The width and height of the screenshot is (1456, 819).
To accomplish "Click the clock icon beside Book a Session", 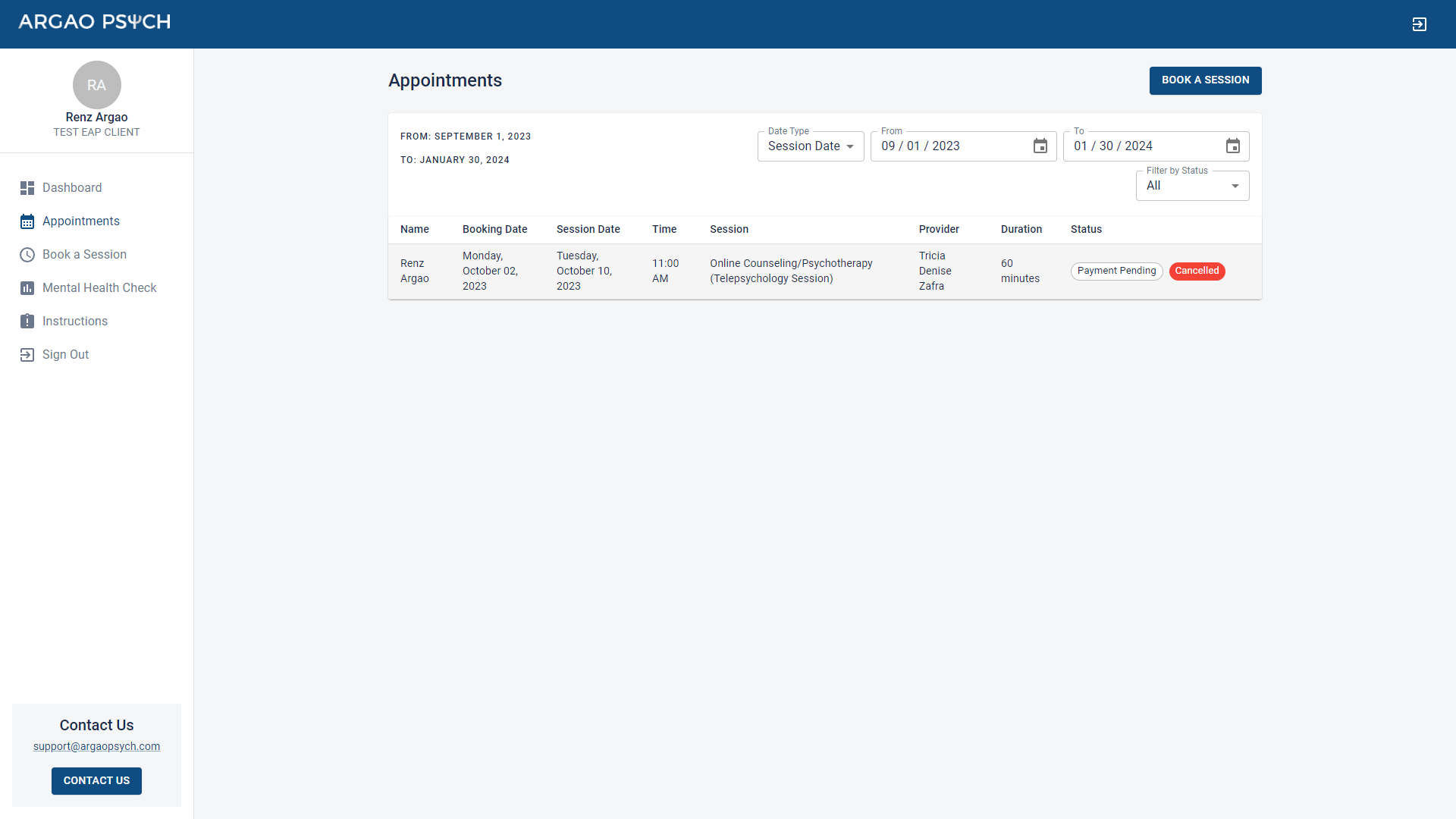I will coord(27,255).
